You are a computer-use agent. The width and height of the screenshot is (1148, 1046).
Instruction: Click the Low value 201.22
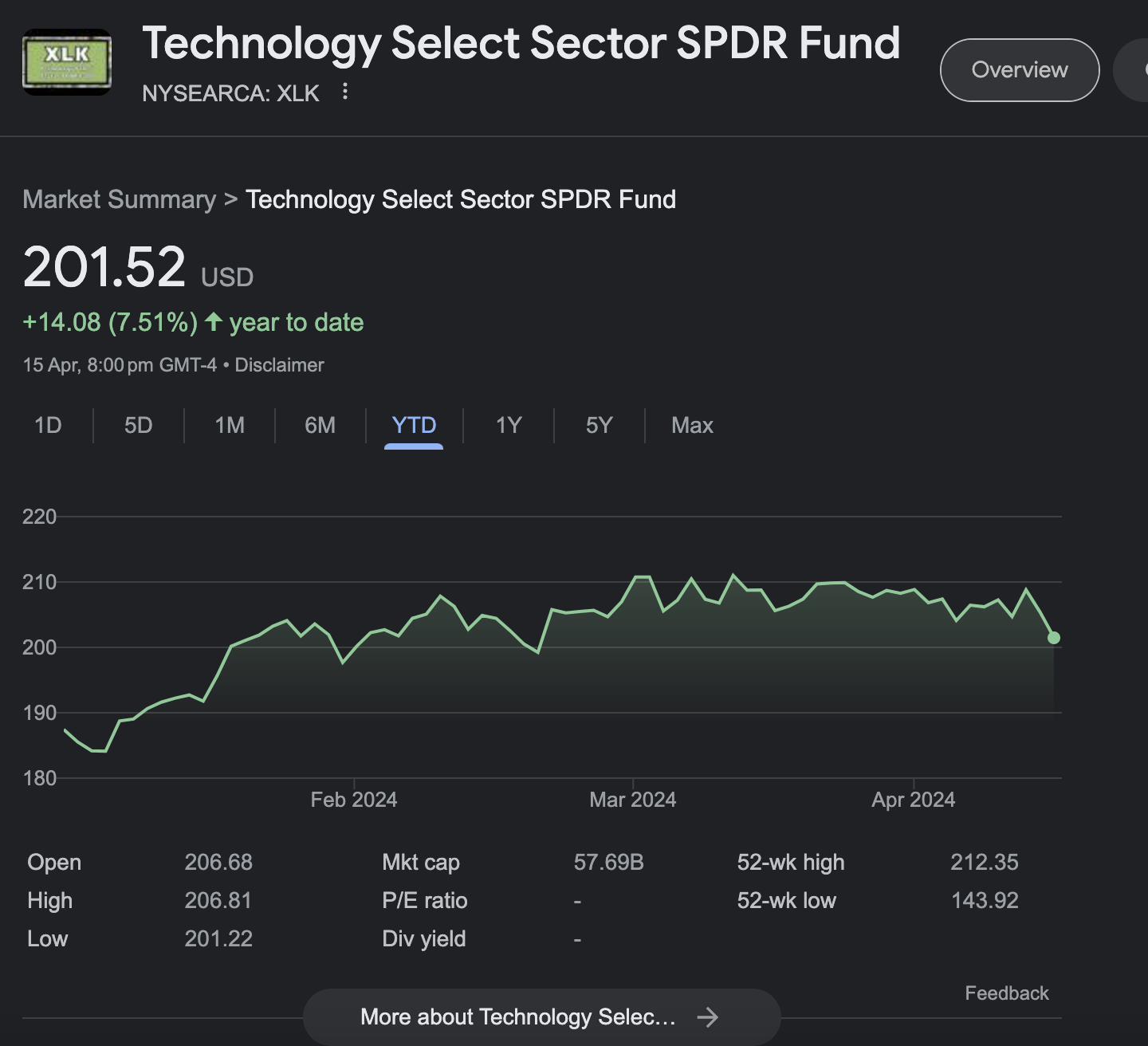click(218, 938)
